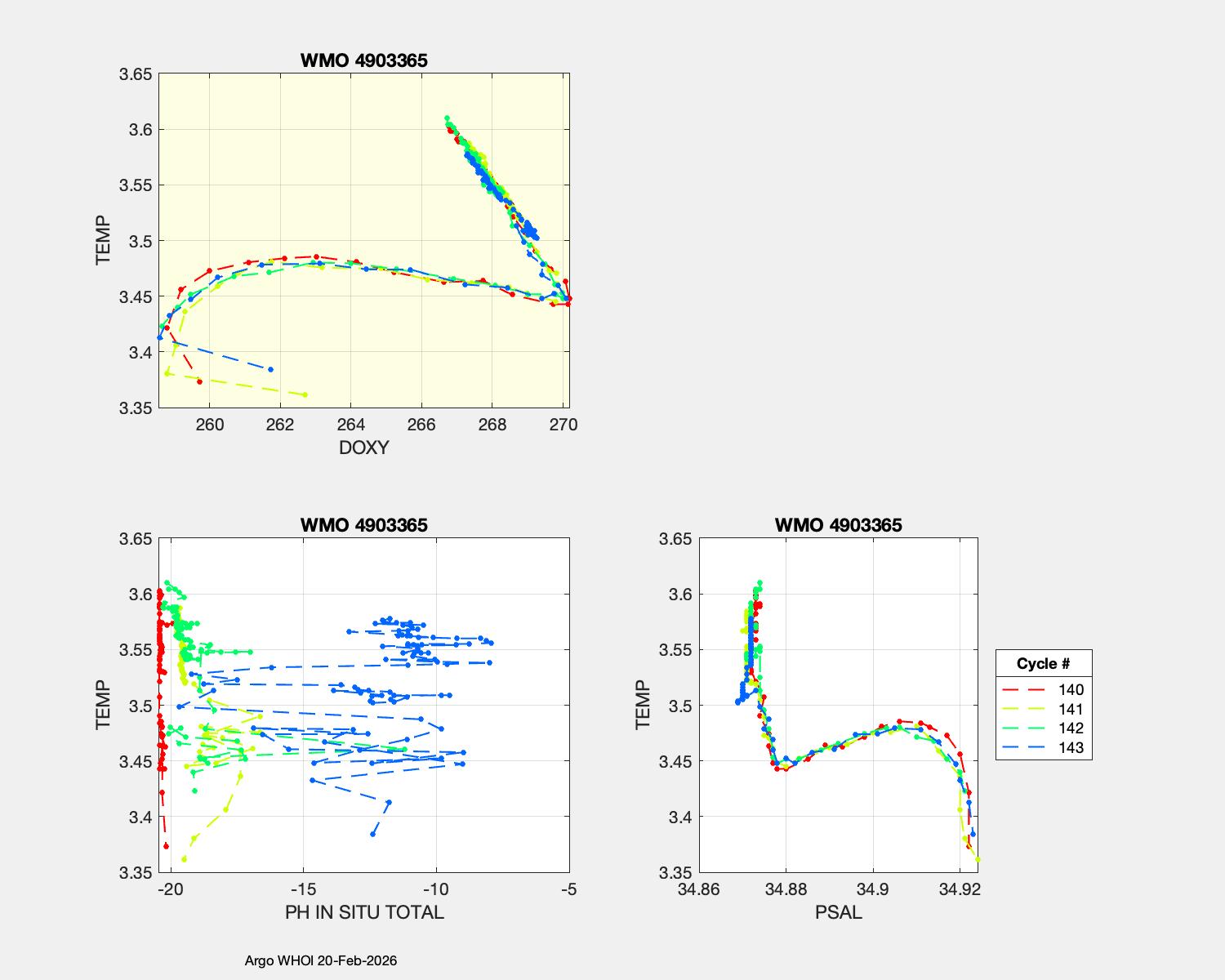Click legend entry label 143
Viewport: 1225px width, 980px height.
(1071, 748)
